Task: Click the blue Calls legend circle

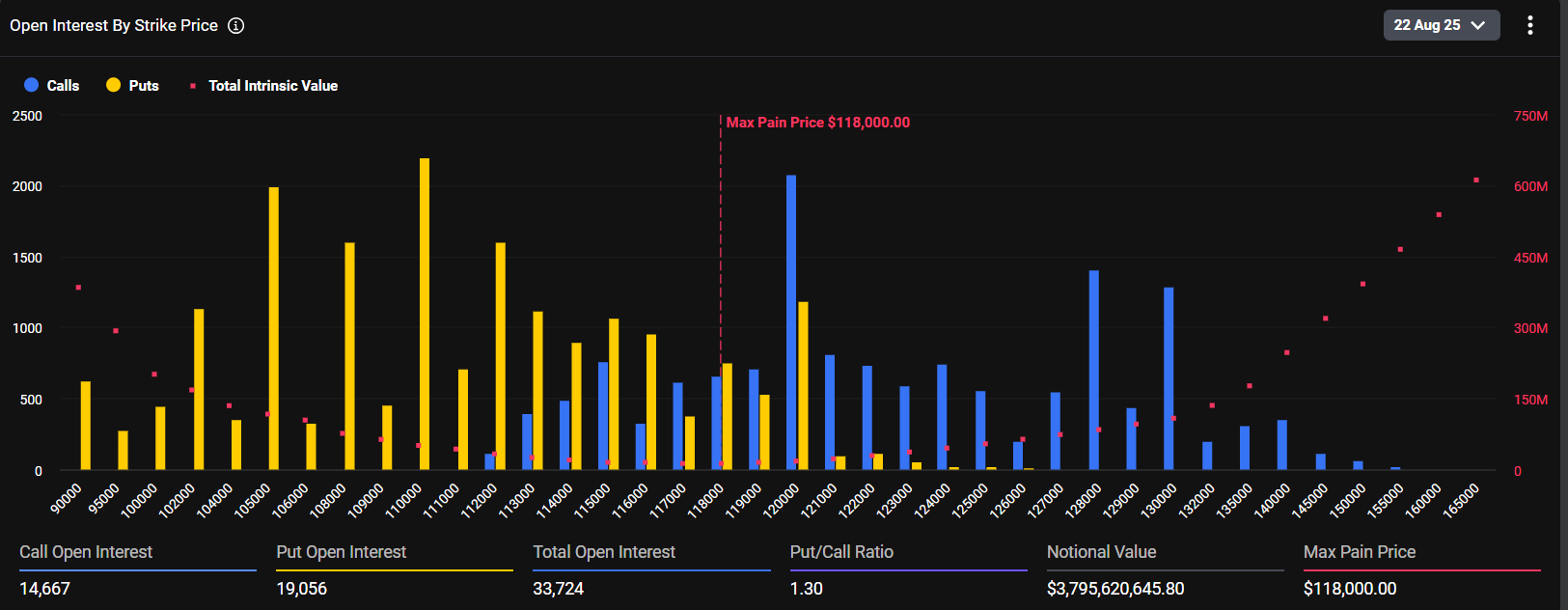Action: 31,85
